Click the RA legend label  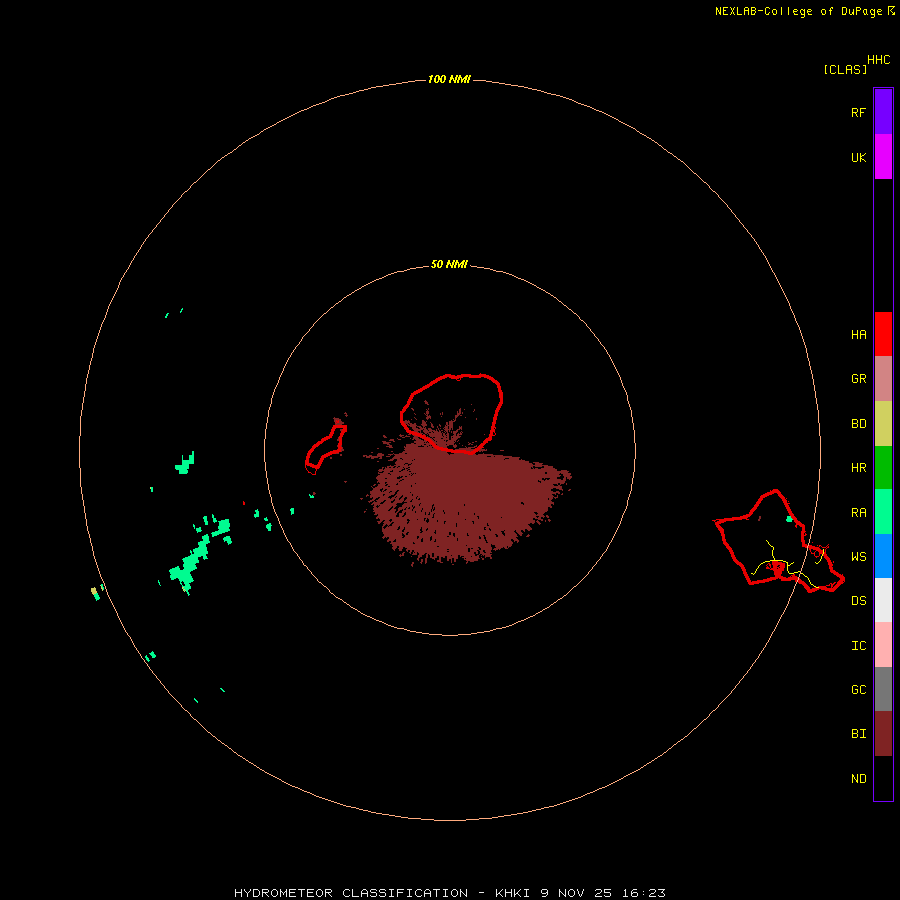tap(858, 513)
